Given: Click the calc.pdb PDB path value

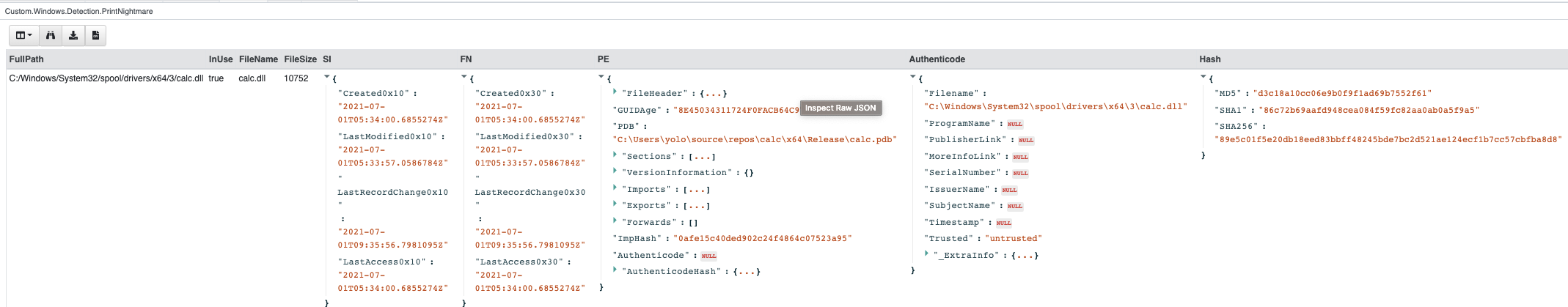Looking at the screenshot, I should [x=755, y=140].
